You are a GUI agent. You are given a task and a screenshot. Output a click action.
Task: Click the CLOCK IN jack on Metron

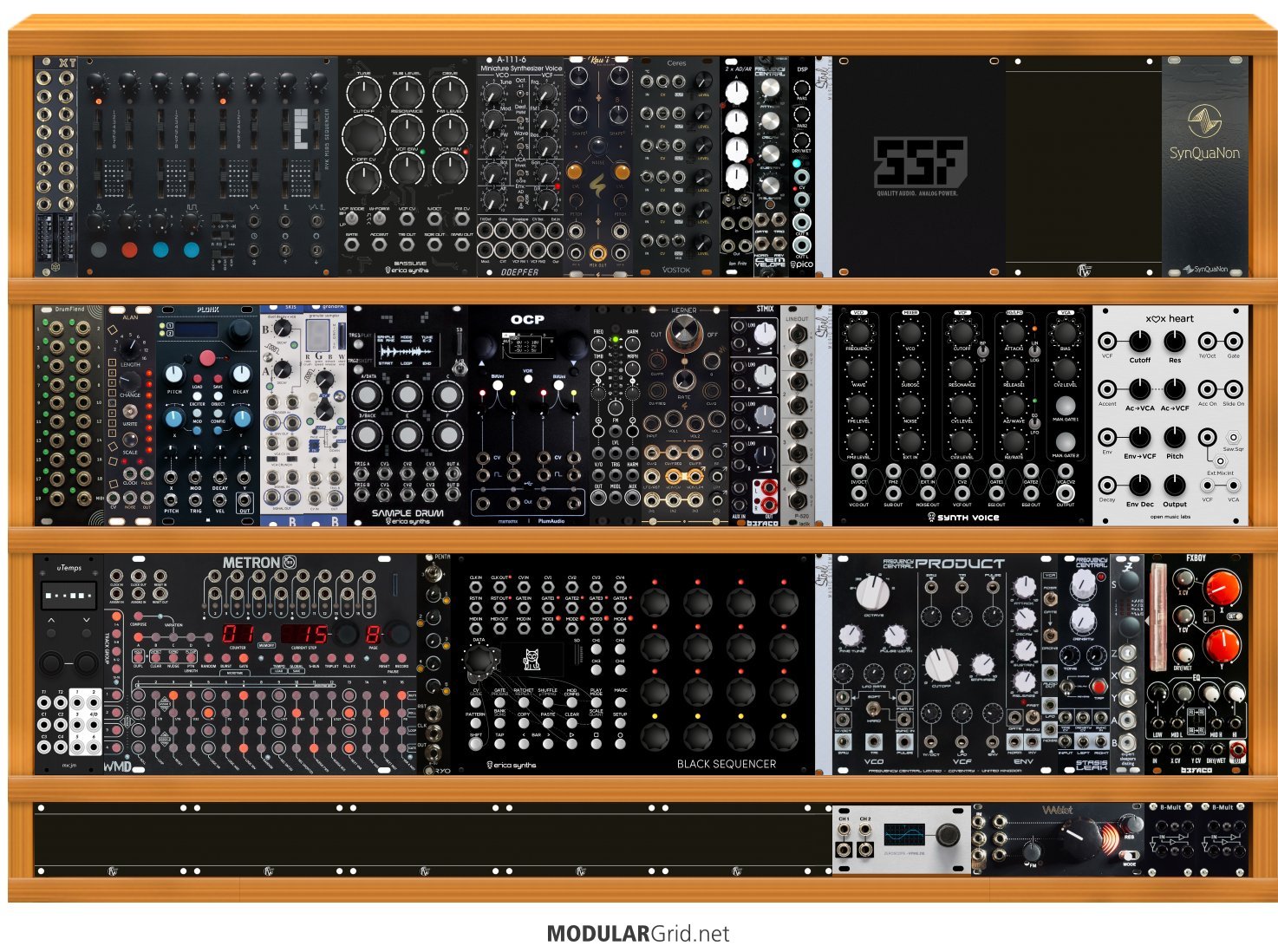pyautogui.click(x=116, y=576)
